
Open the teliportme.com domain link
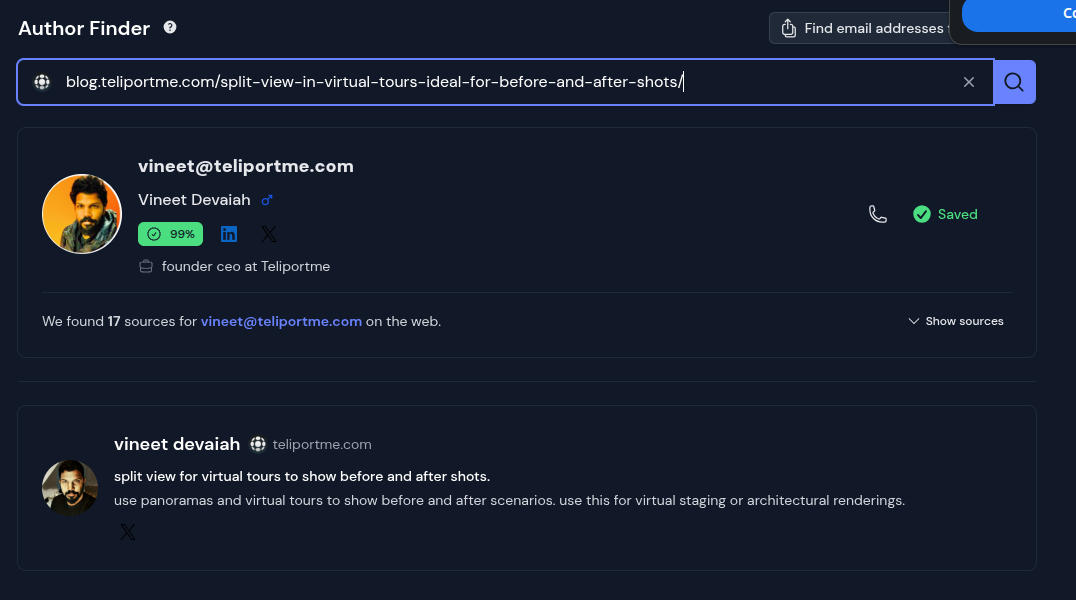click(x=322, y=444)
